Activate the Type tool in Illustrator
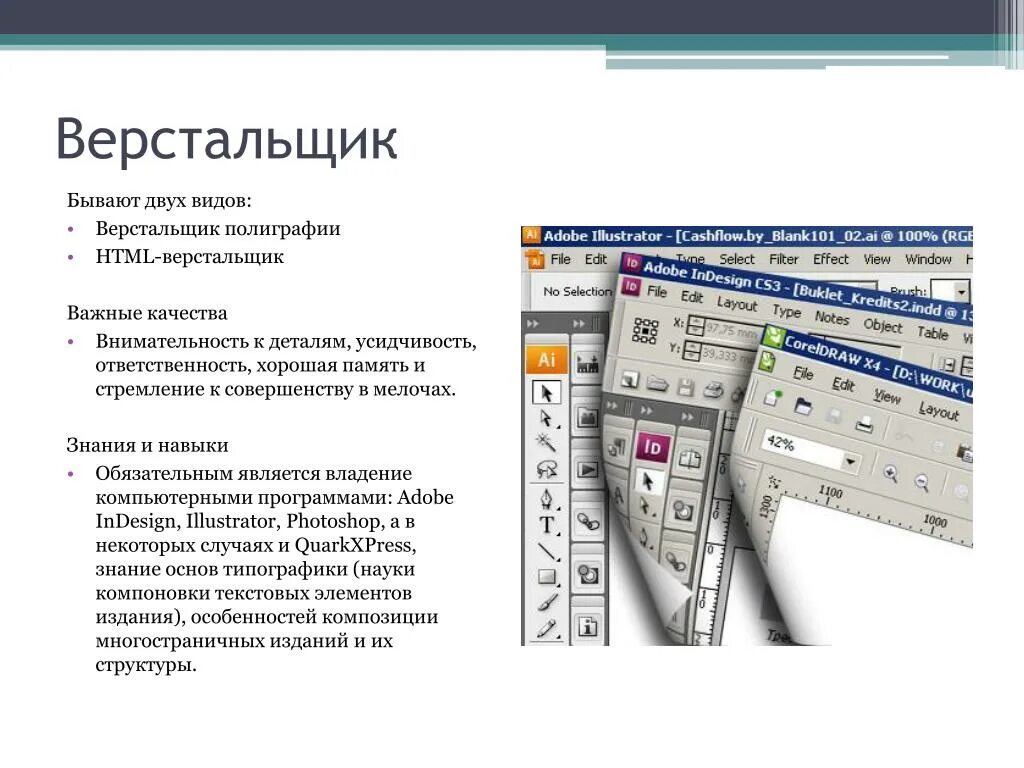This screenshot has height=768, width=1024. (x=547, y=525)
